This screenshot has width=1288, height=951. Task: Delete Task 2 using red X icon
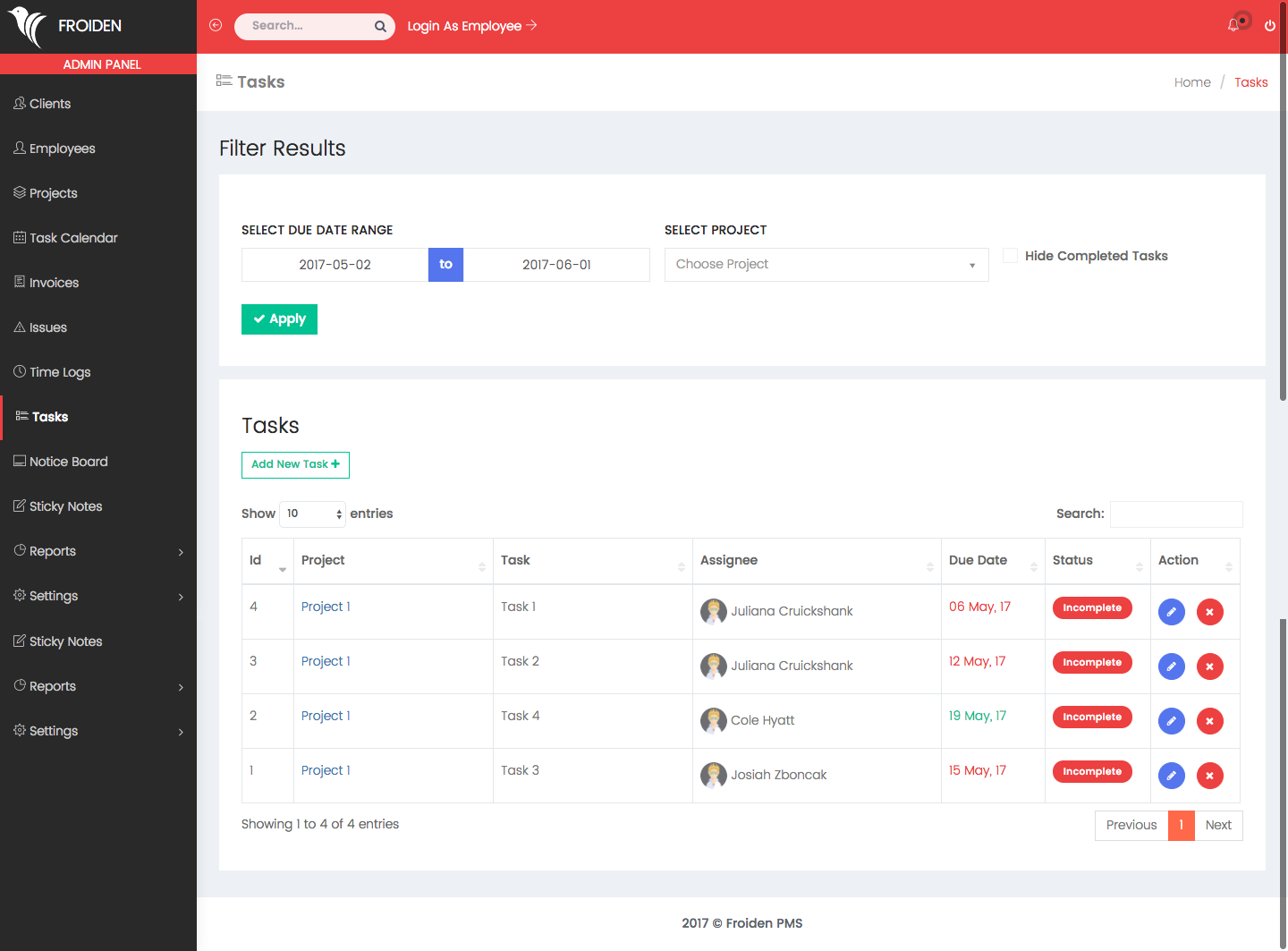(1209, 667)
